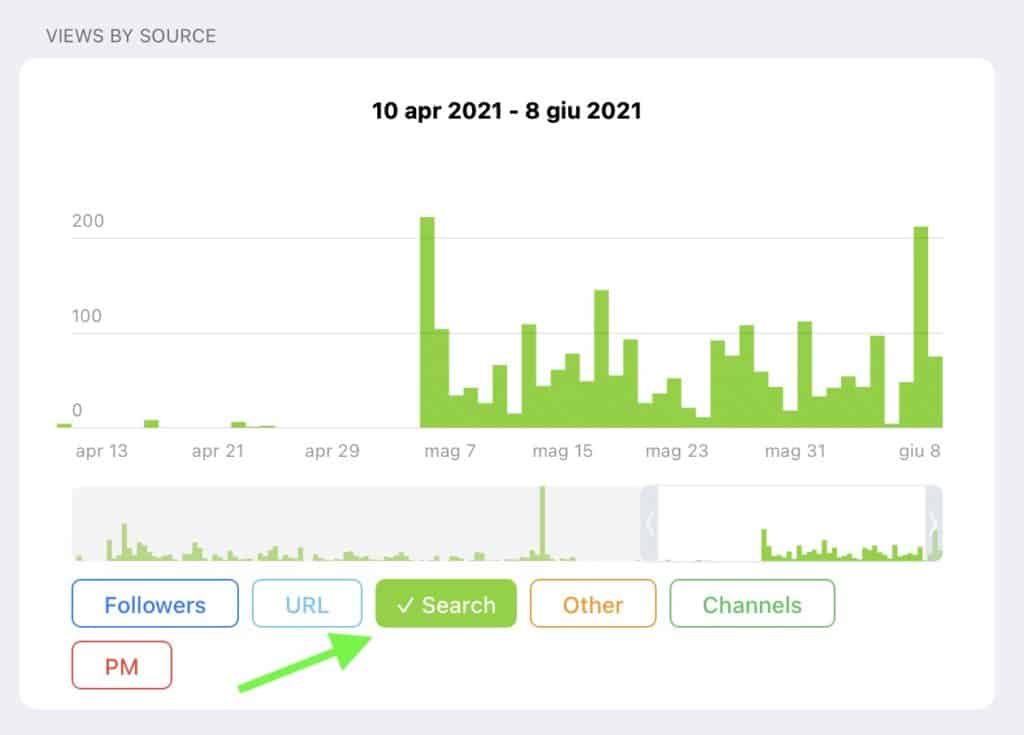Image resolution: width=1024 pixels, height=735 pixels.
Task: Toggle the PM source filter
Action: pyautogui.click(x=122, y=665)
